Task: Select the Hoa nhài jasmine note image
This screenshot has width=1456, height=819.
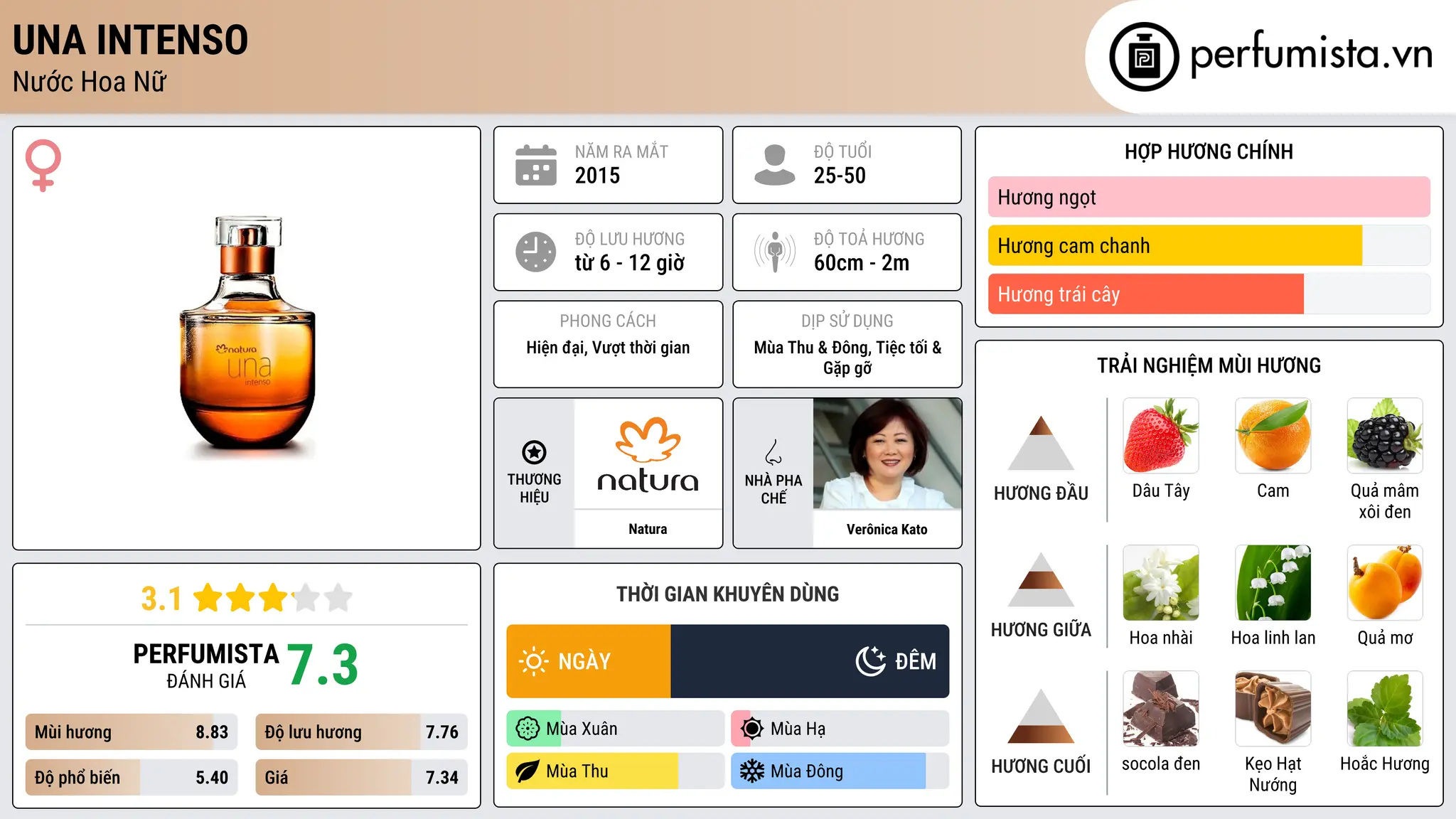Action: (1161, 583)
